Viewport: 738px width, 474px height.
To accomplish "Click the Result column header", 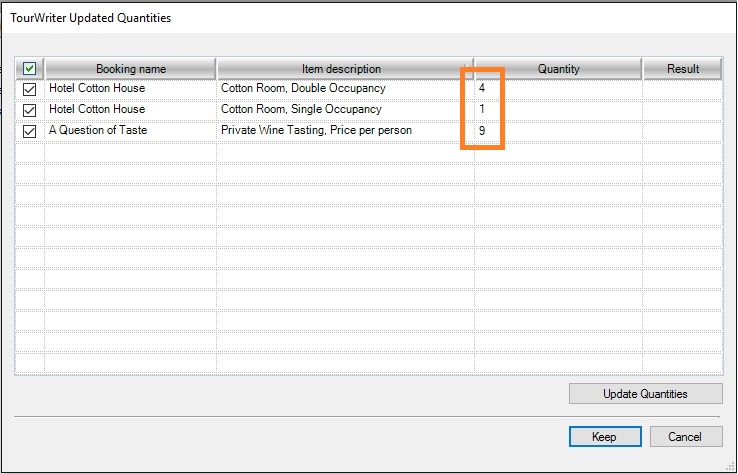I will (x=683, y=69).
